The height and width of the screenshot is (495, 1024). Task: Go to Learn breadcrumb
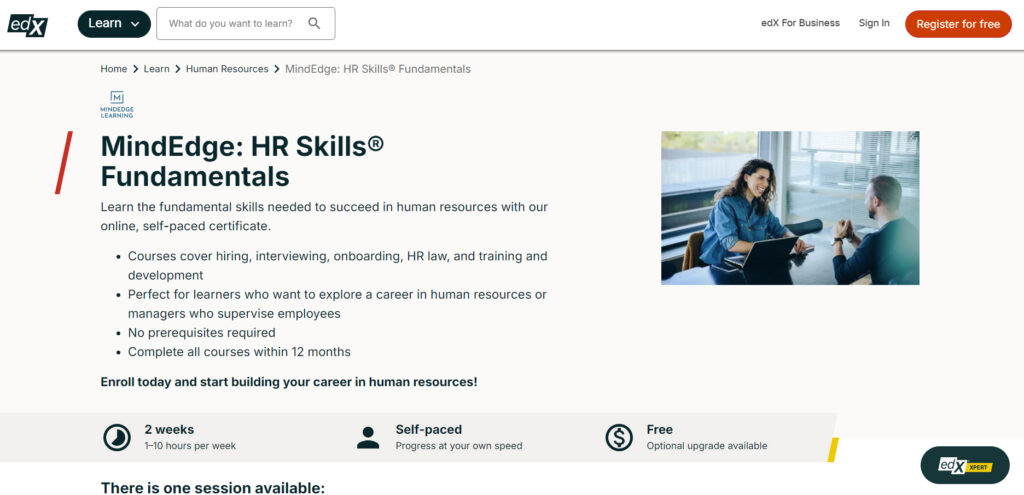(157, 69)
